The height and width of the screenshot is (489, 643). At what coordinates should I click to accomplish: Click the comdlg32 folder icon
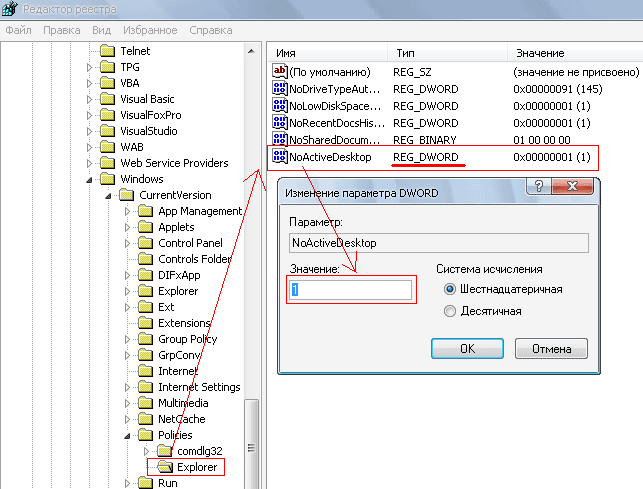(164, 451)
